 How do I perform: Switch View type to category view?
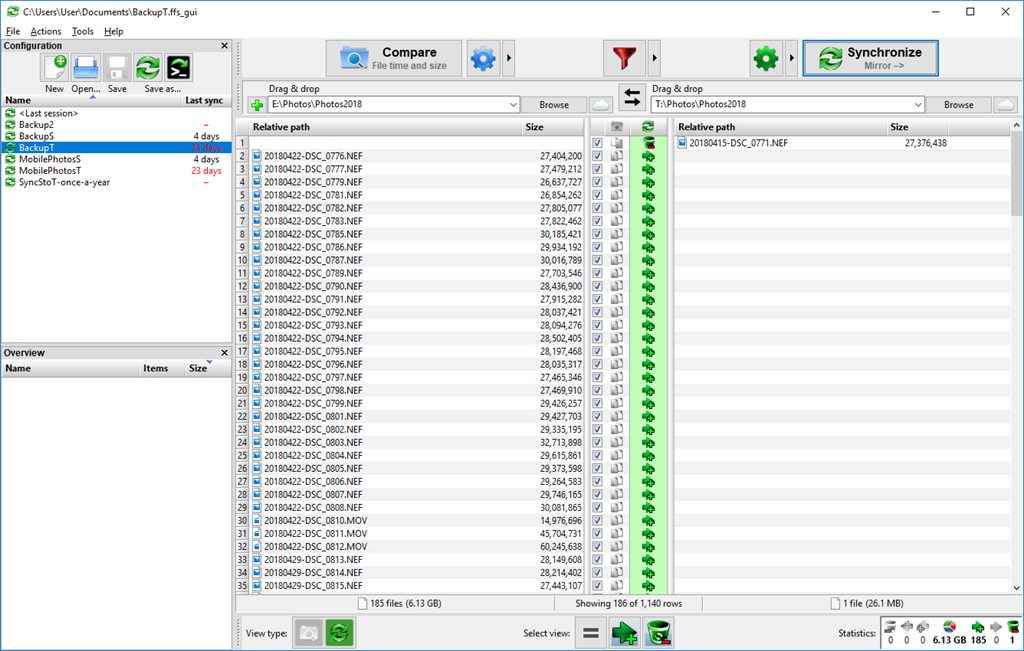coord(308,633)
